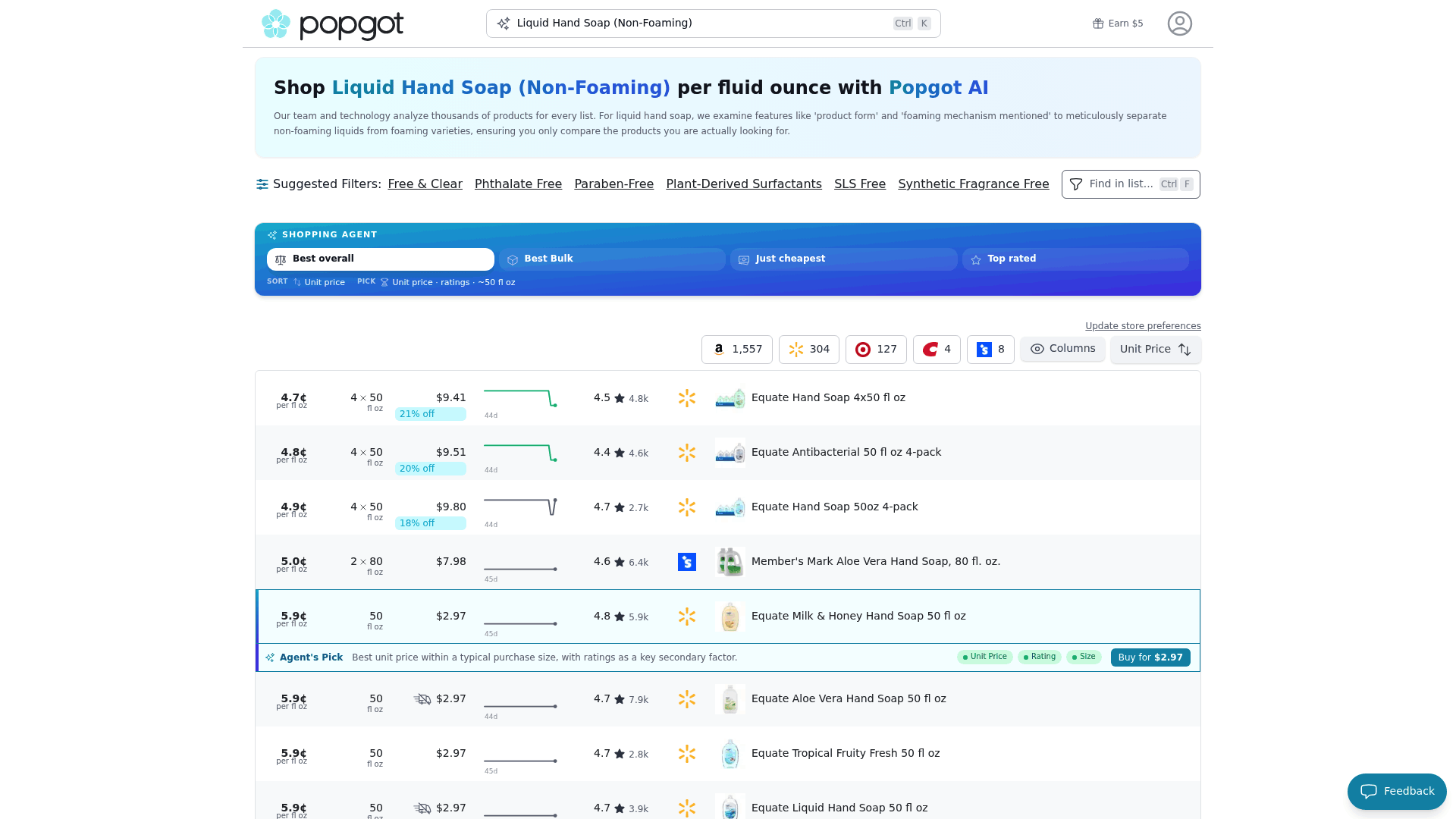Click Walmart icon on Equate 50oz 4-pack row

(687, 507)
